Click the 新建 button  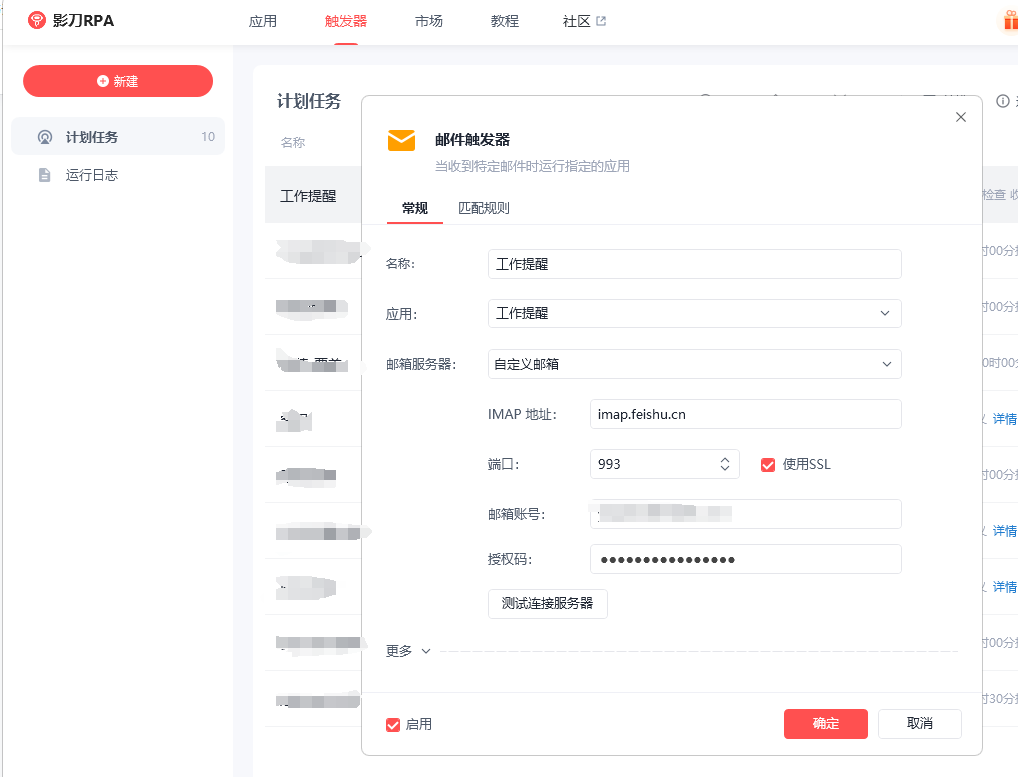pyautogui.click(x=118, y=81)
